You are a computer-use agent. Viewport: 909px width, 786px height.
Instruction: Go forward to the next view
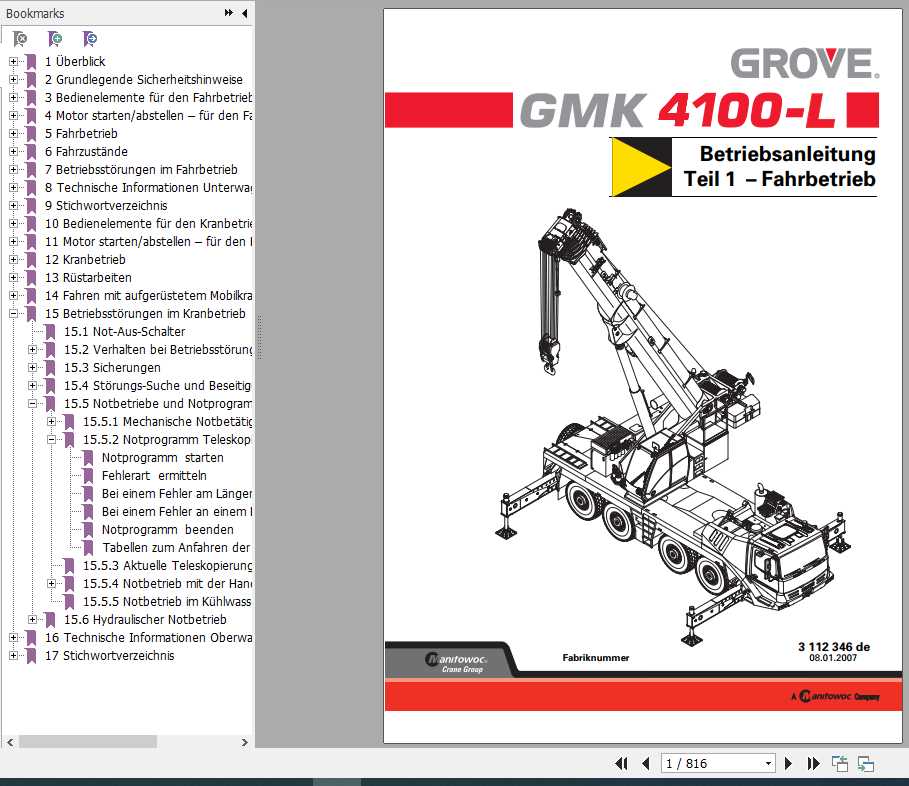(865, 763)
